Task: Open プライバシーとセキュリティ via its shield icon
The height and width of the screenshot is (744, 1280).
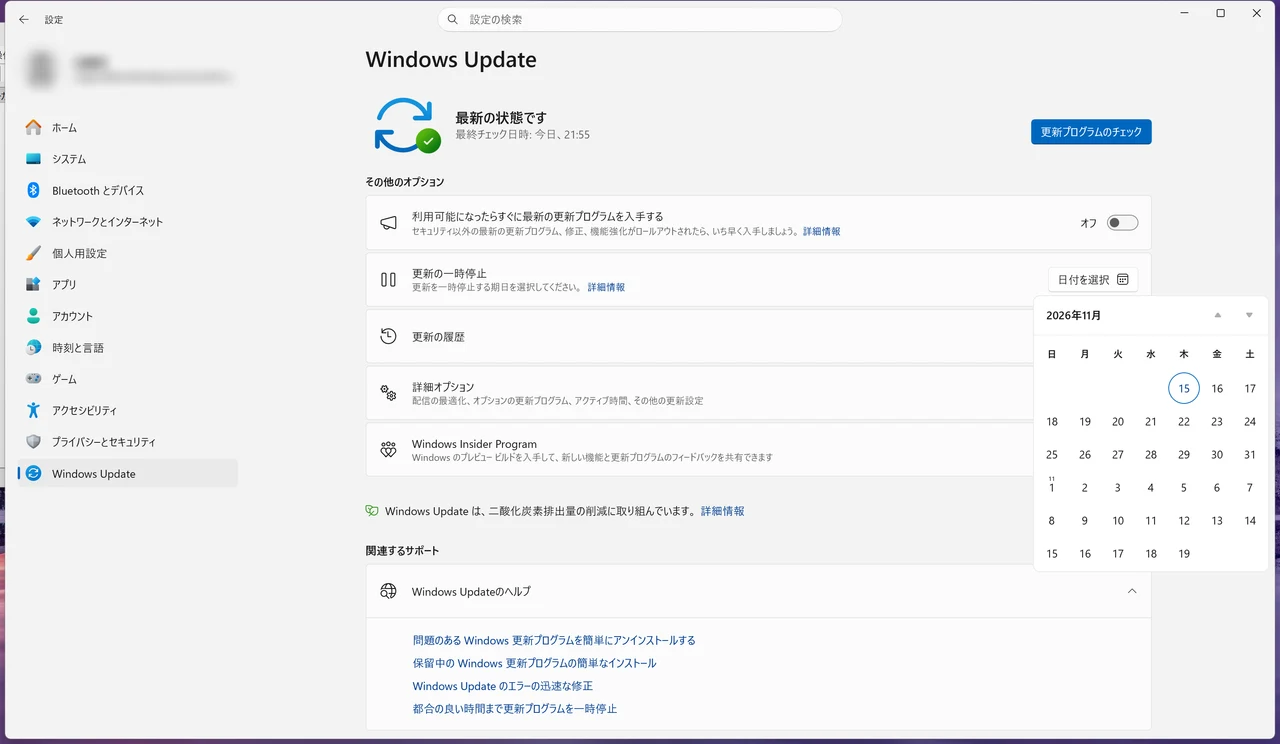Action: tap(33, 442)
